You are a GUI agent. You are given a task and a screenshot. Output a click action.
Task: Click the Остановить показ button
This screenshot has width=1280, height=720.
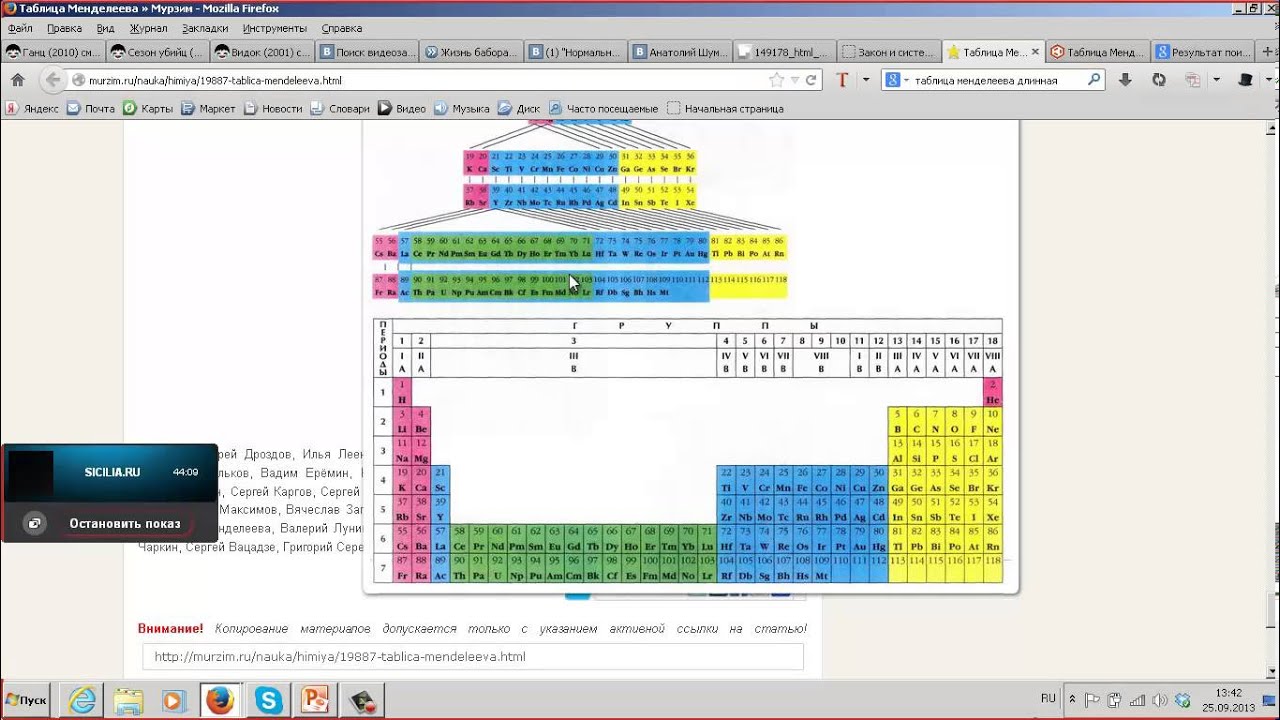click(124, 523)
